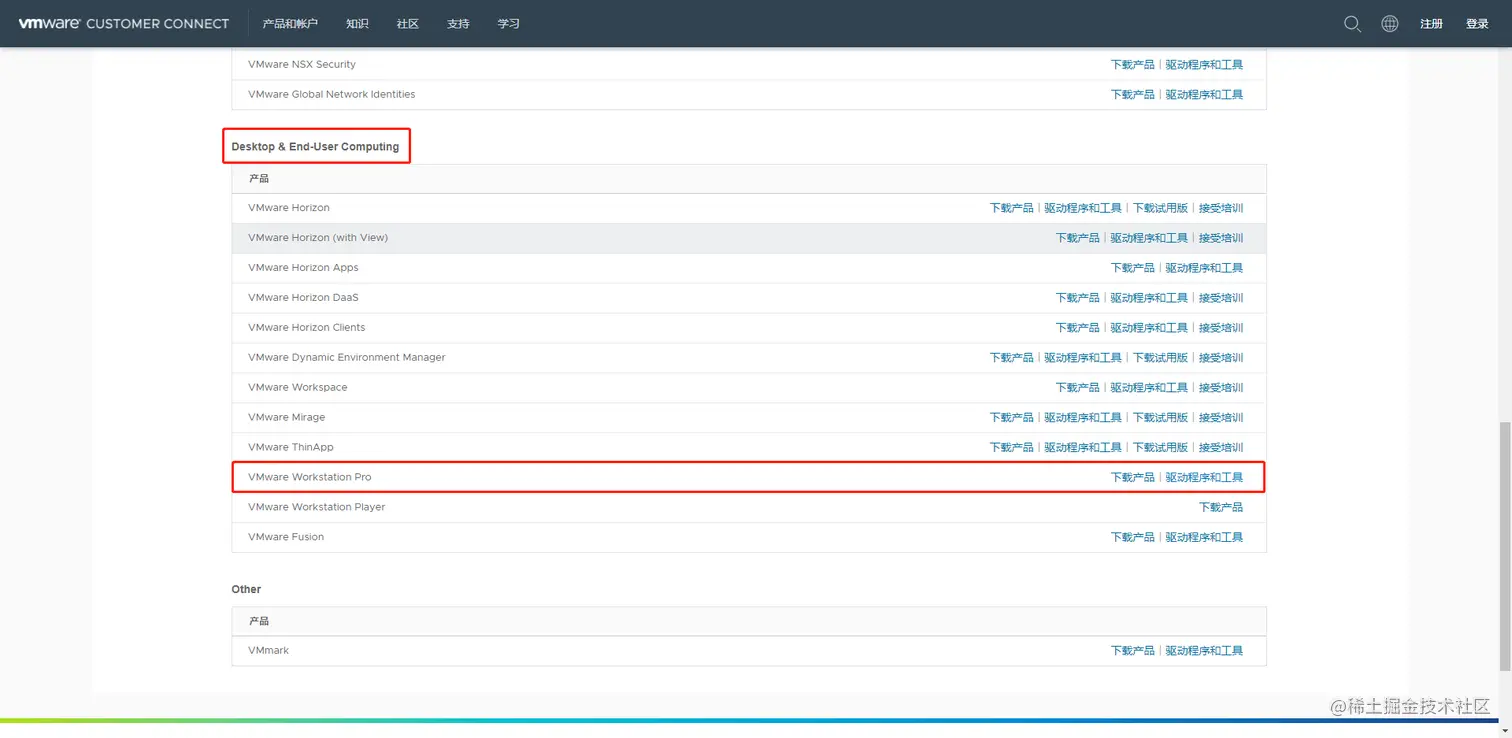
Task: Click 接受培训 for VMware Workspace
Action: [x=1221, y=387]
